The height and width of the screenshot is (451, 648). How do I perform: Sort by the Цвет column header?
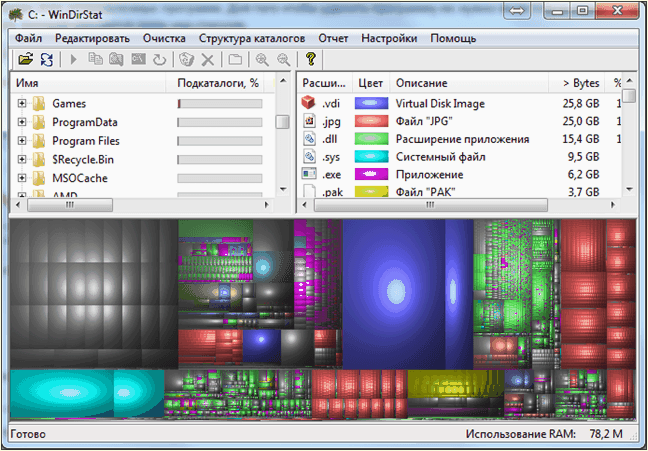tap(371, 83)
